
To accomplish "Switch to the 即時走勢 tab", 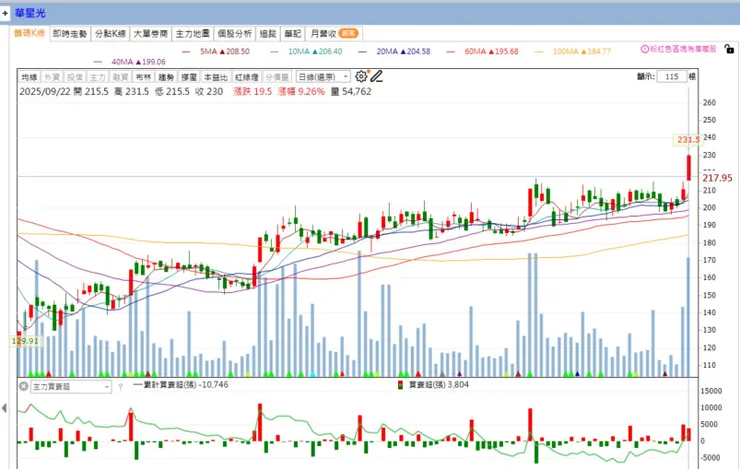I will [70, 34].
